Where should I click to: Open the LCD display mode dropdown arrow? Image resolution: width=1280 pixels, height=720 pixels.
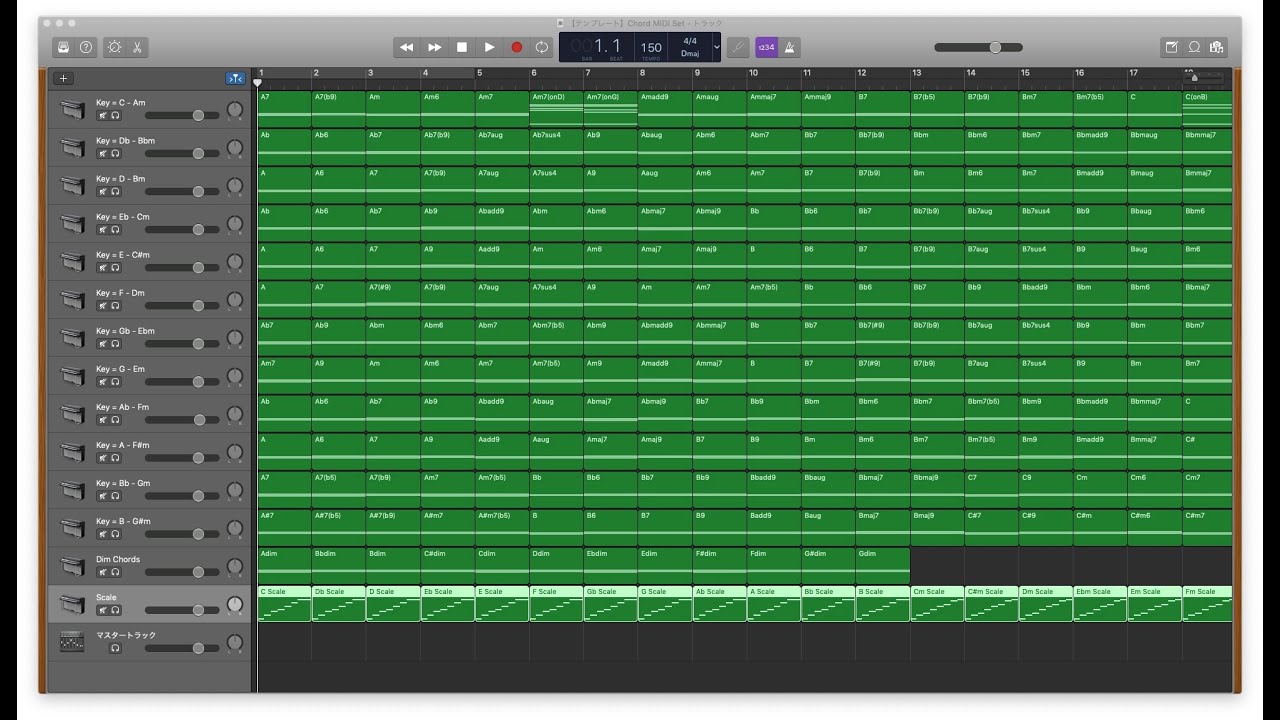(716, 47)
